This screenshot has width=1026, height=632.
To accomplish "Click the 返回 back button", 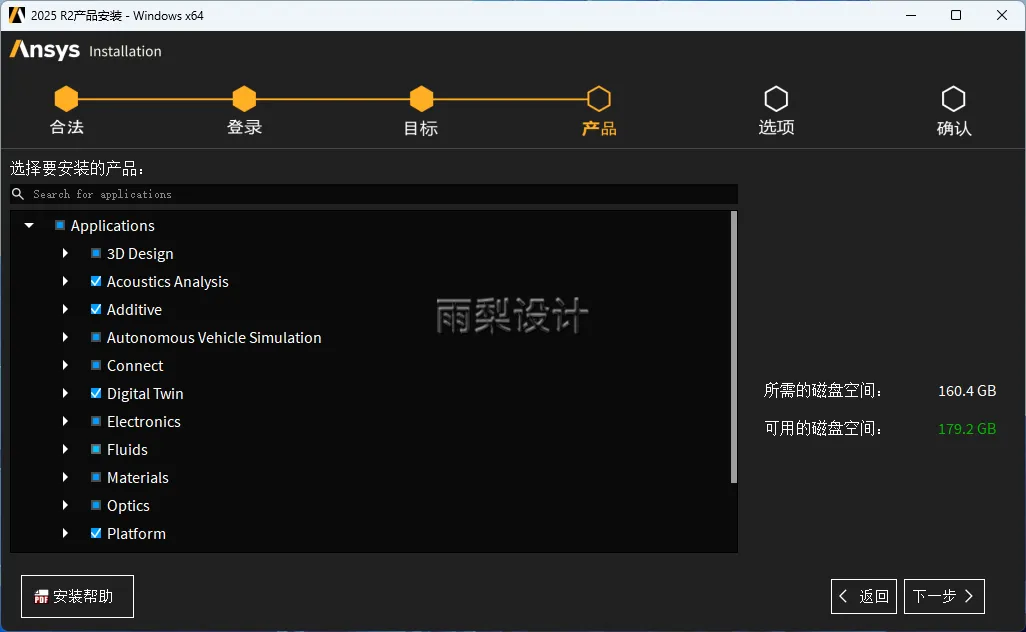I will click(x=864, y=596).
